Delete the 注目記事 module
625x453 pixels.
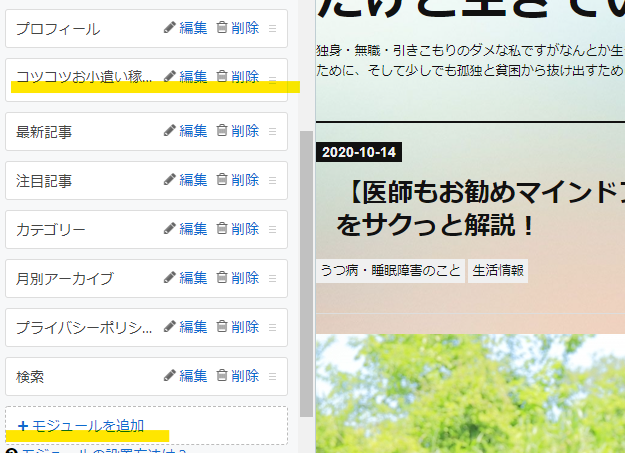[238, 180]
